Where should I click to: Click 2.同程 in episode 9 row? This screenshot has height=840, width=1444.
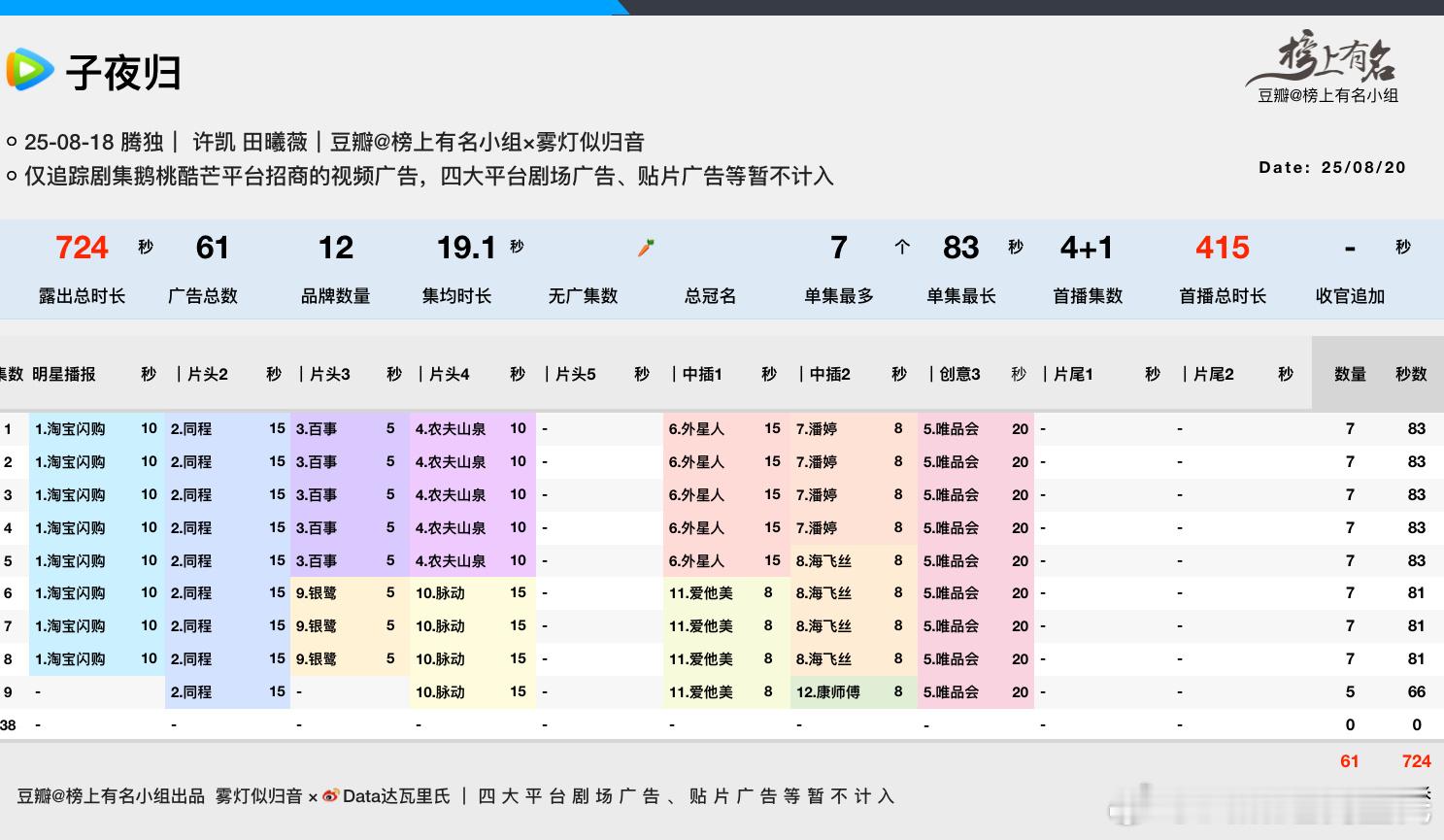click(191, 691)
